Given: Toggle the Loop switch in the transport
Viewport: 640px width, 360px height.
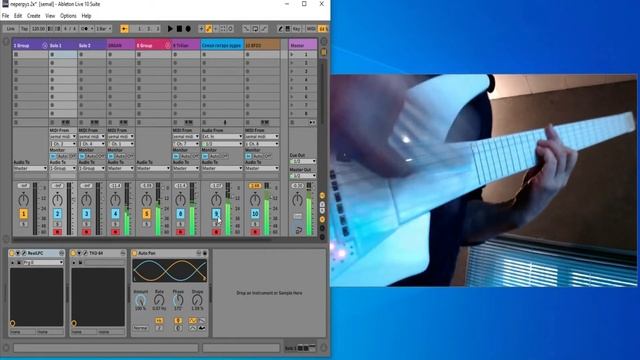Looking at the screenshot, I should point(255,29).
